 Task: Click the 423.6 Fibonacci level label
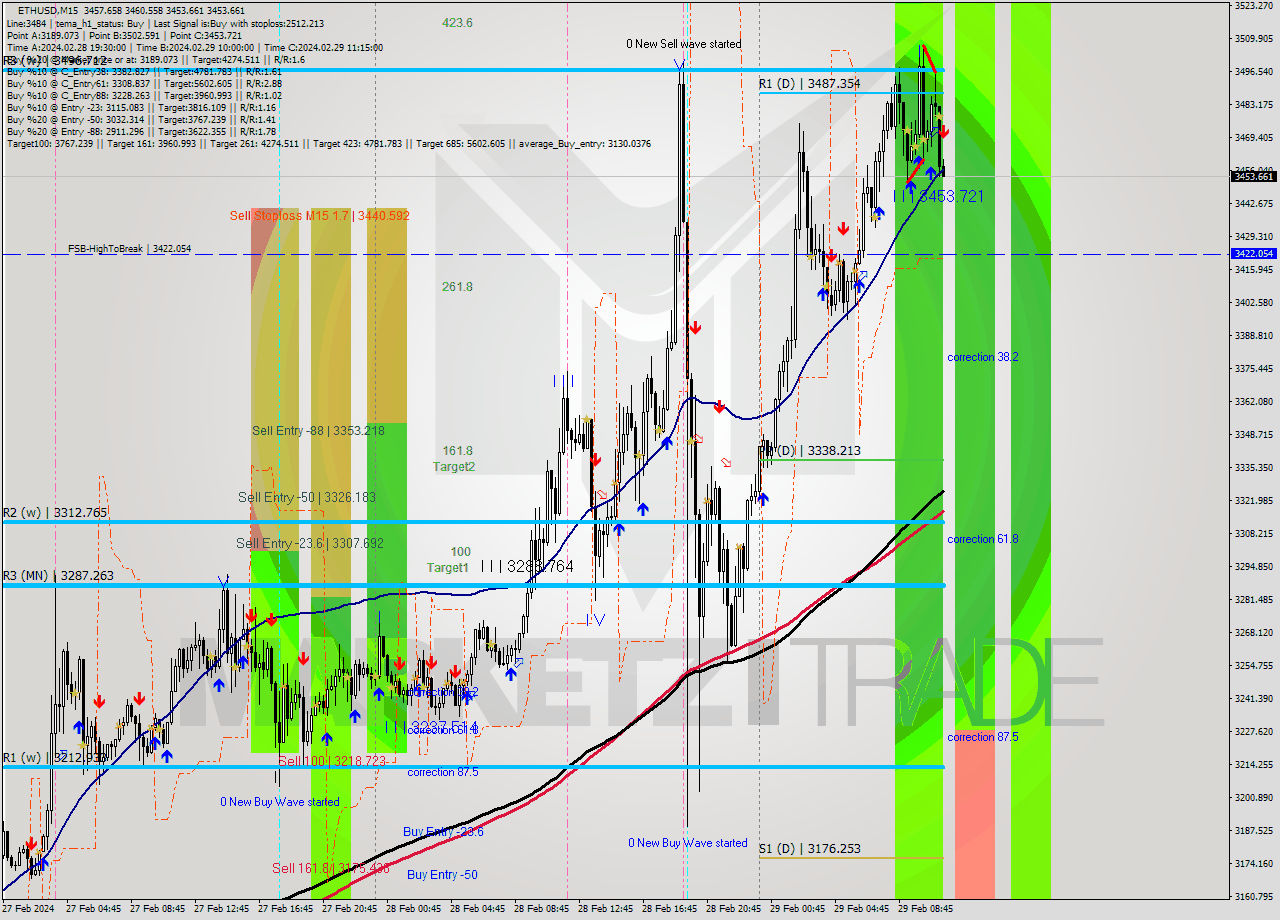point(457,23)
